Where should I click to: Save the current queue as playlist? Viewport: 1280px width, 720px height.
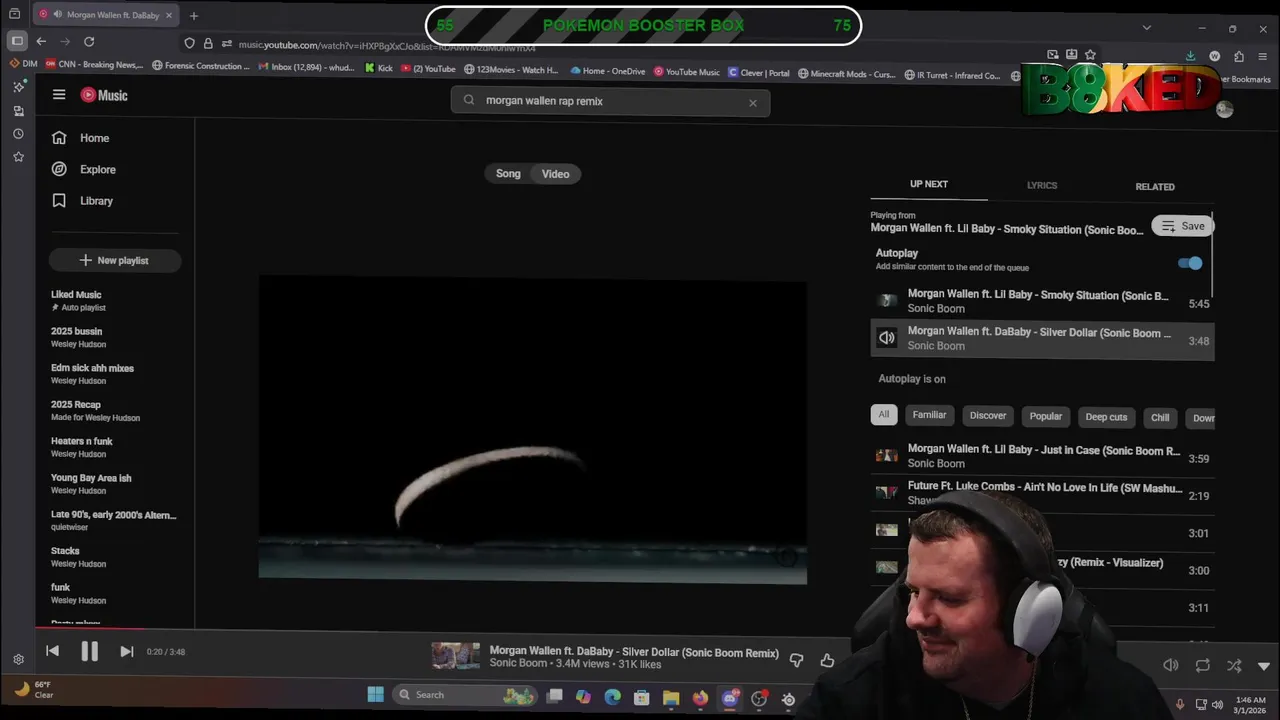pos(1183,226)
